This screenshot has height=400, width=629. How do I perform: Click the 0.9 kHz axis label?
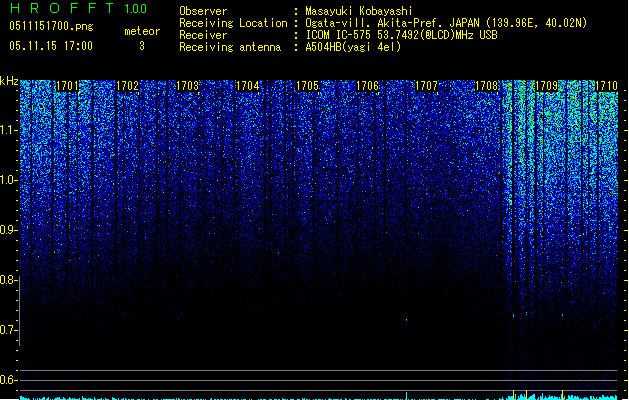click(9, 230)
